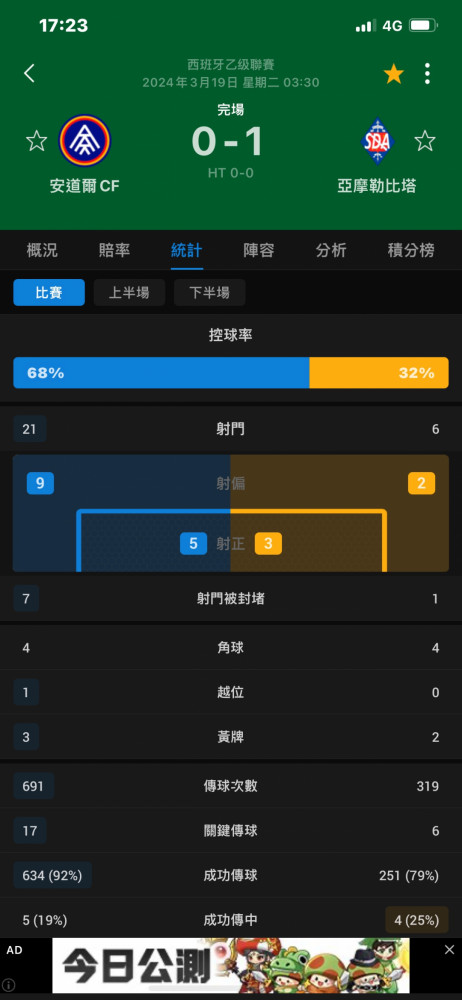This screenshot has width=462, height=1000.
Task: Select the 上半場 filter button
Action: pos(129,293)
